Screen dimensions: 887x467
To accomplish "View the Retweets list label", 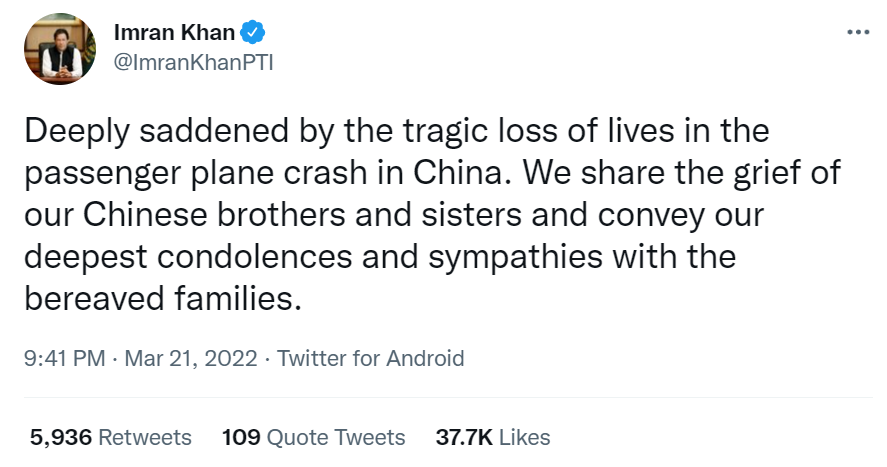I will point(145,437).
